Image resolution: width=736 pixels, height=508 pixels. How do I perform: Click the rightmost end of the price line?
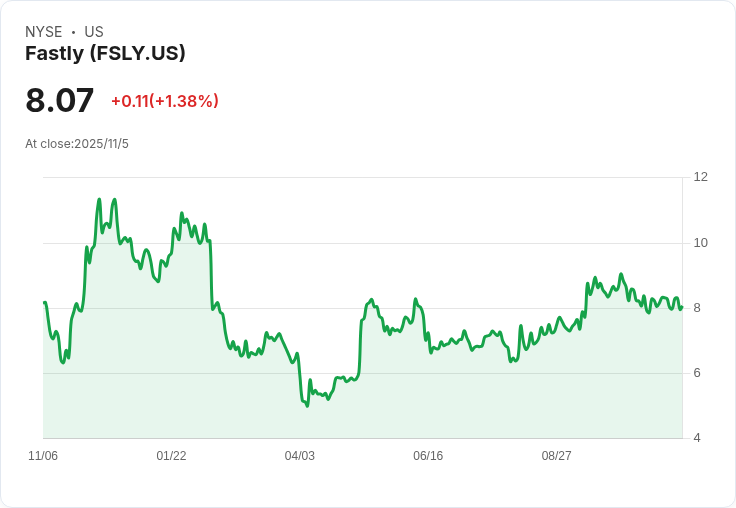[x=682, y=307]
